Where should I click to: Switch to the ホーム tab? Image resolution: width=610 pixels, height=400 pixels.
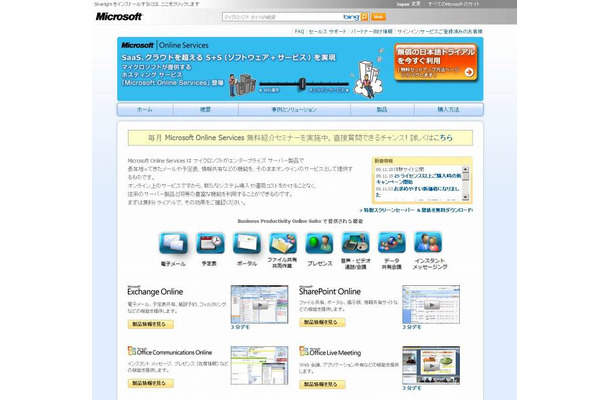click(145, 110)
